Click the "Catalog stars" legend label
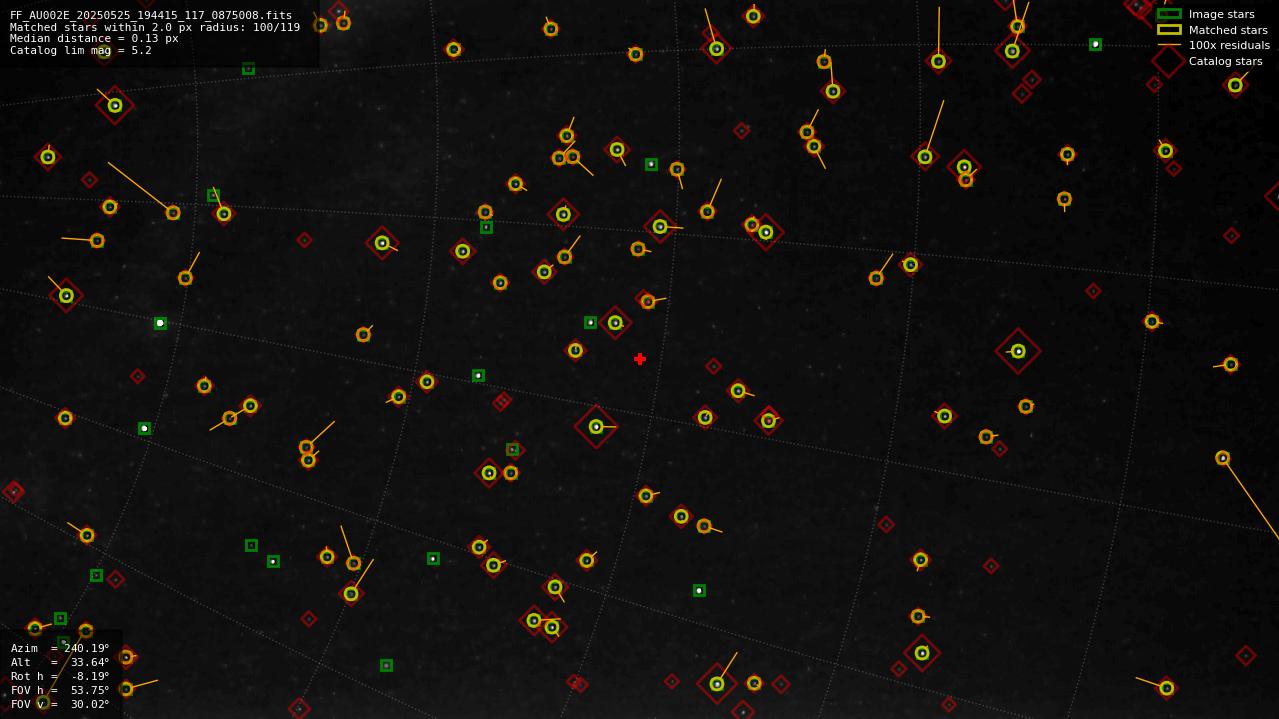This screenshot has width=1279, height=719. [1225, 61]
